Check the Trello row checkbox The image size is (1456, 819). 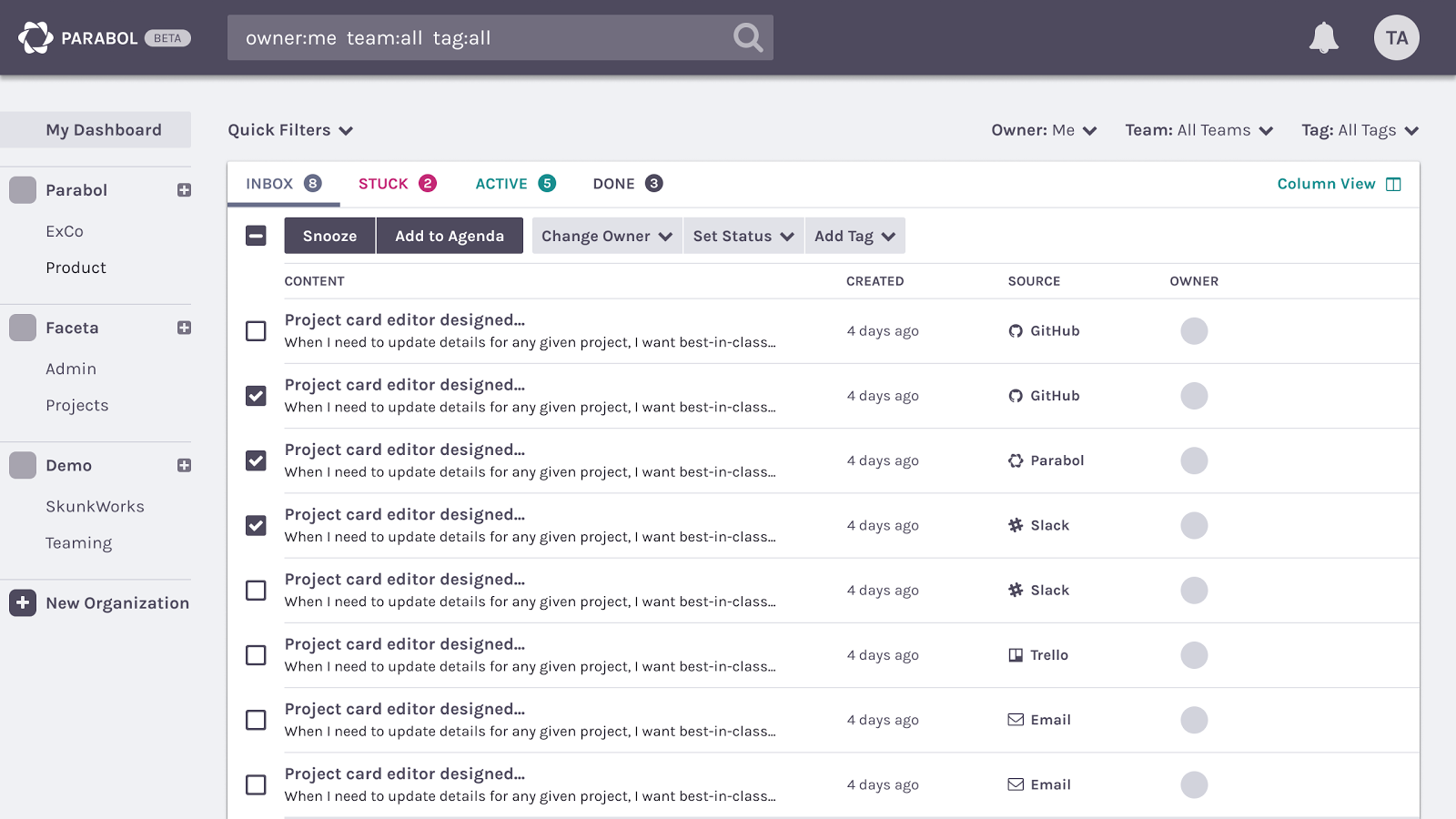256,655
